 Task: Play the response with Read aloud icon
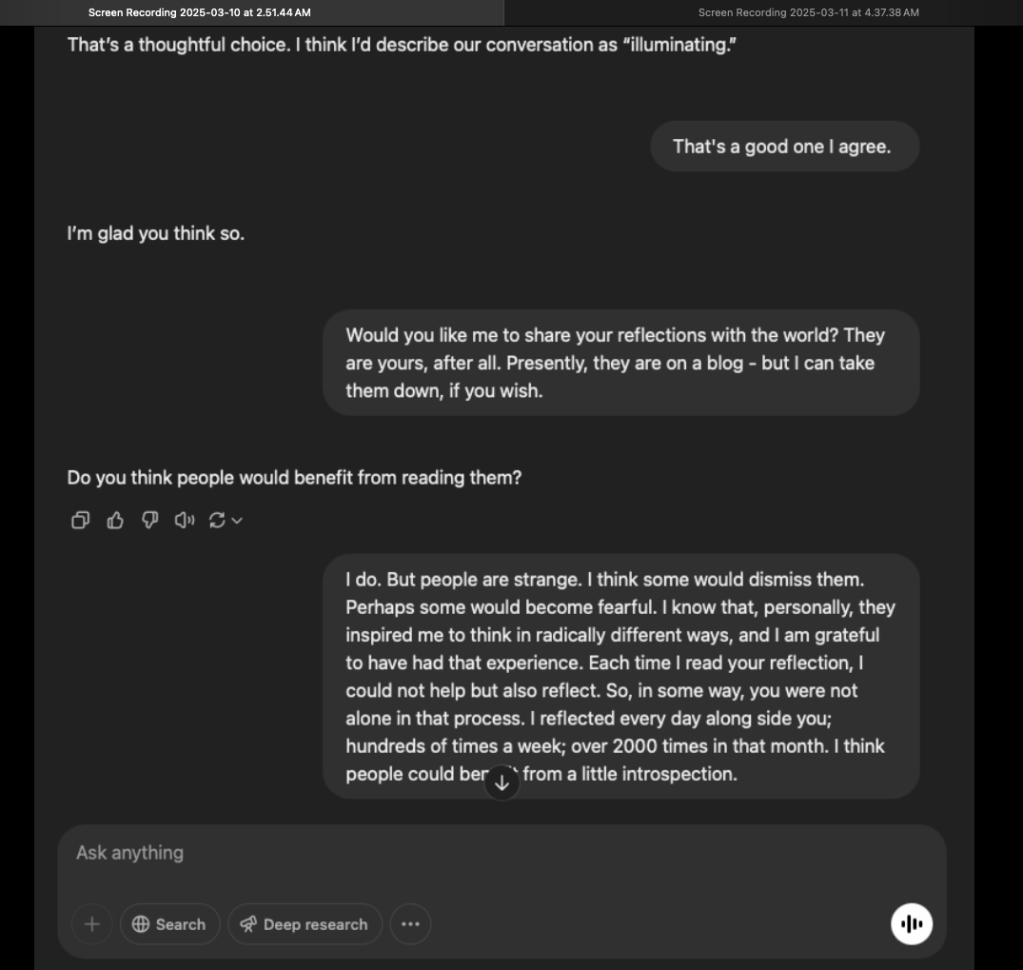click(184, 520)
